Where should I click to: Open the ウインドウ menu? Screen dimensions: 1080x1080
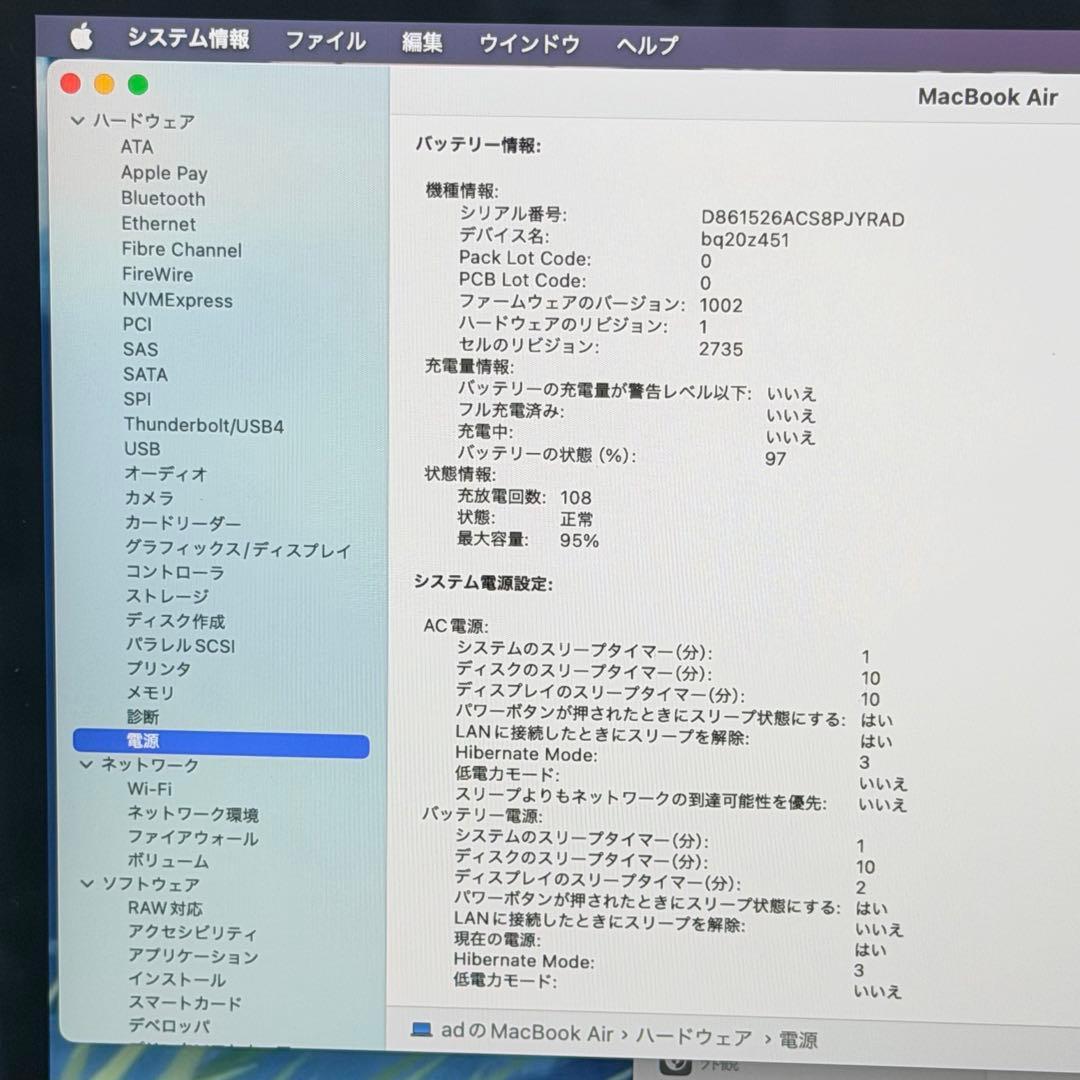(527, 42)
